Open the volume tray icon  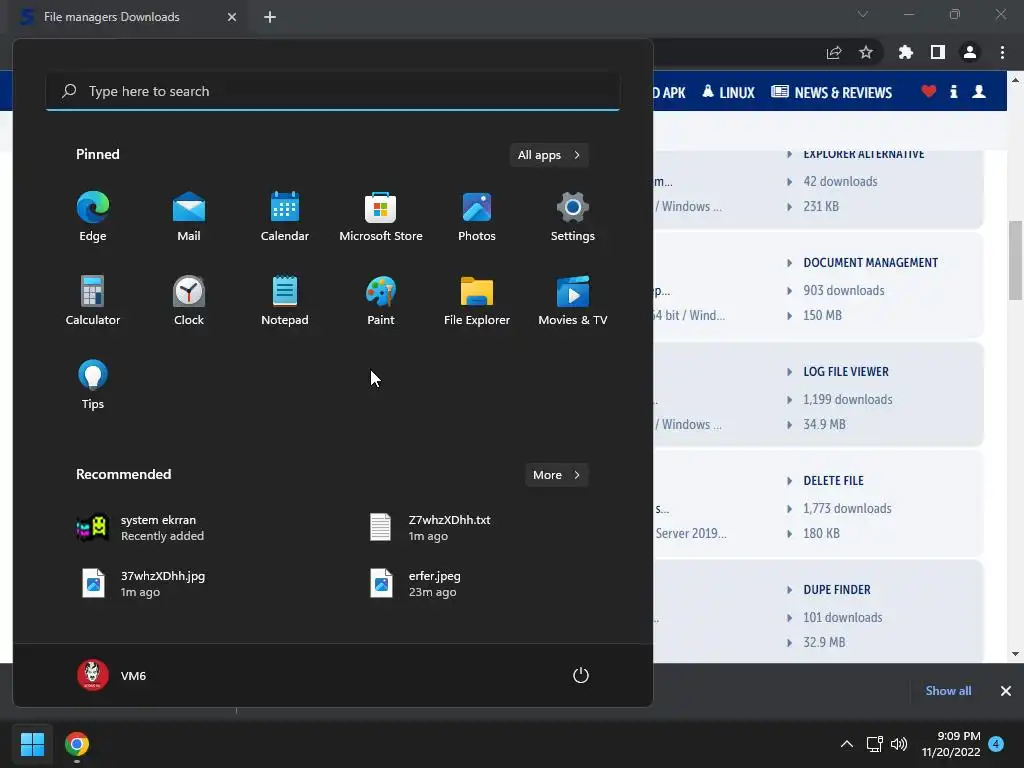coord(899,744)
